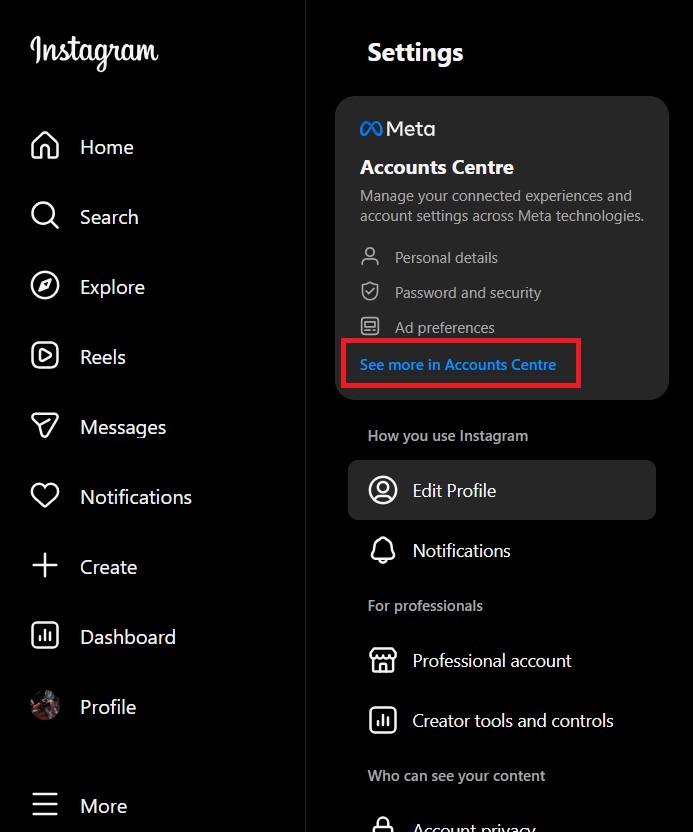Open Ad preferences text
The width and height of the screenshot is (693, 832).
click(445, 328)
